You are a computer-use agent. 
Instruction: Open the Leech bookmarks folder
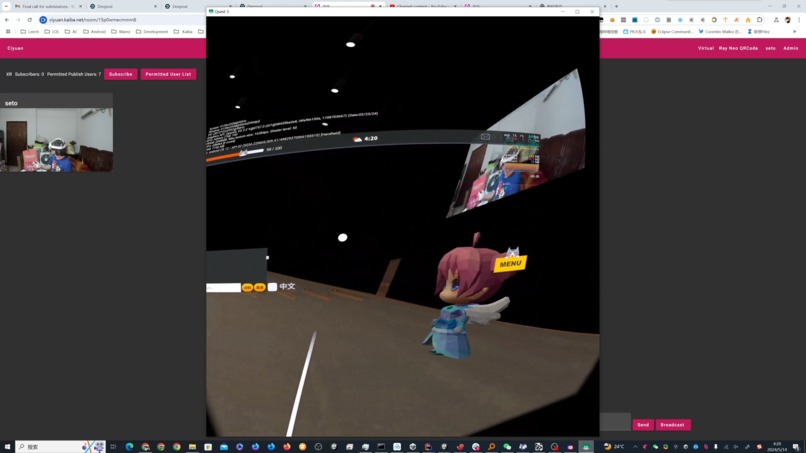pyautogui.click(x=30, y=31)
